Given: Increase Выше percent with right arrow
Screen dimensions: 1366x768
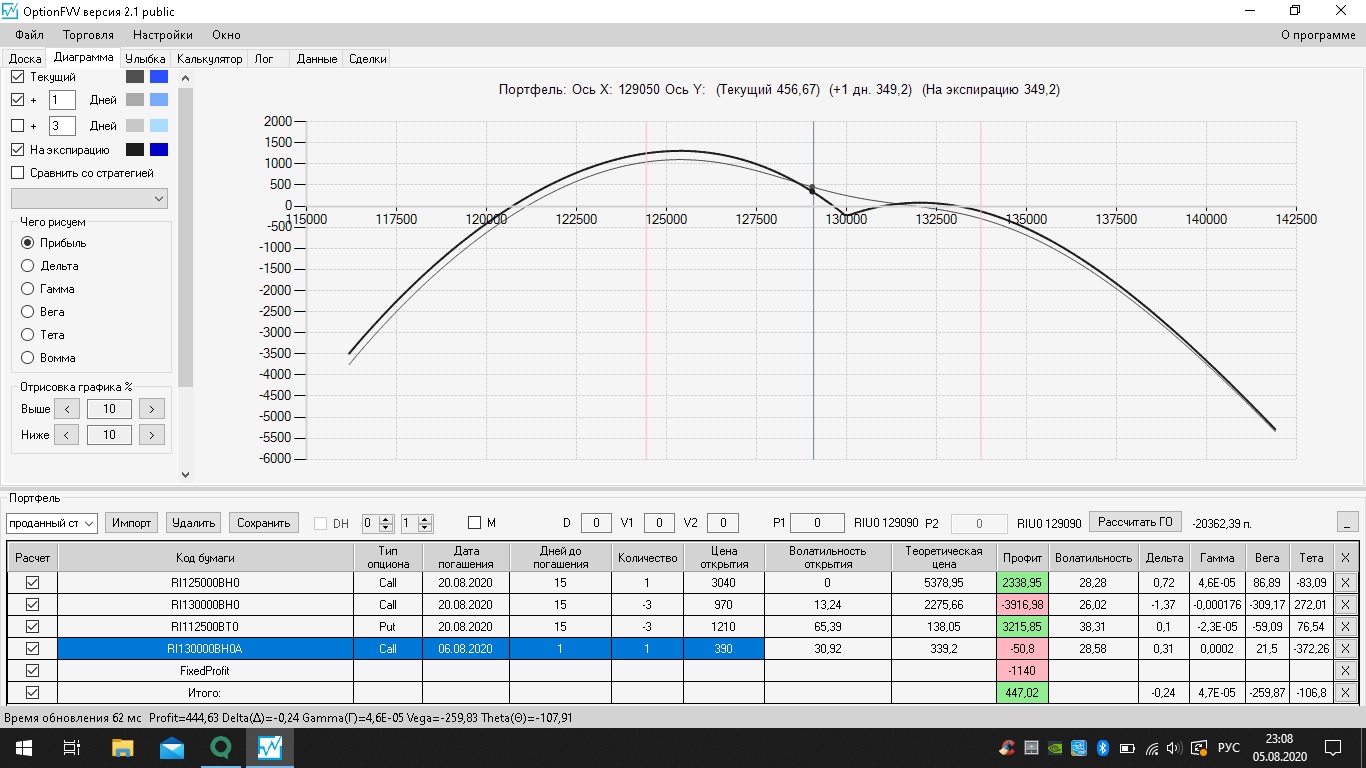Looking at the screenshot, I should click(x=152, y=408).
